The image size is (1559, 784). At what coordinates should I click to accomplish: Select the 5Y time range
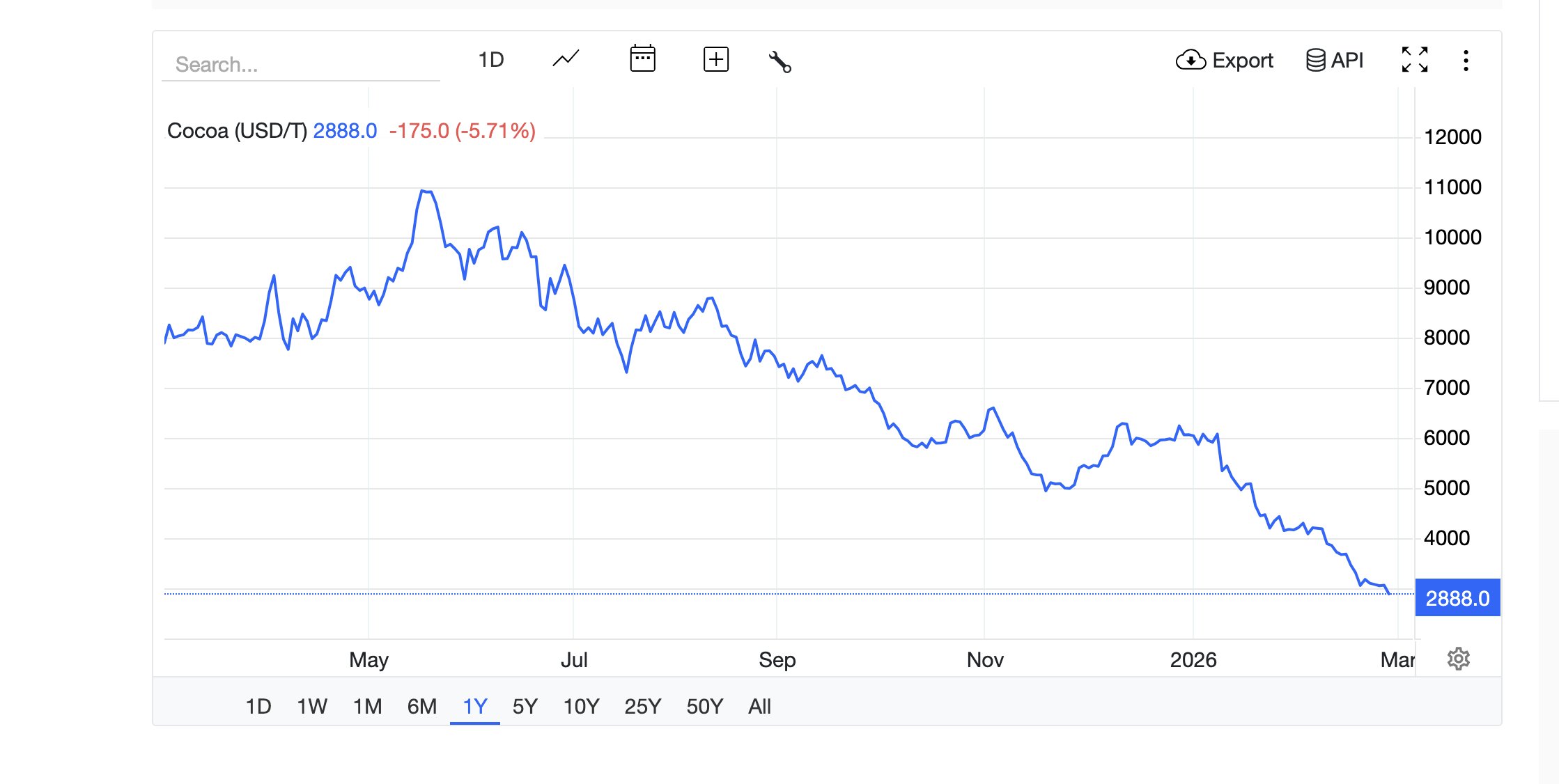[x=525, y=707]
